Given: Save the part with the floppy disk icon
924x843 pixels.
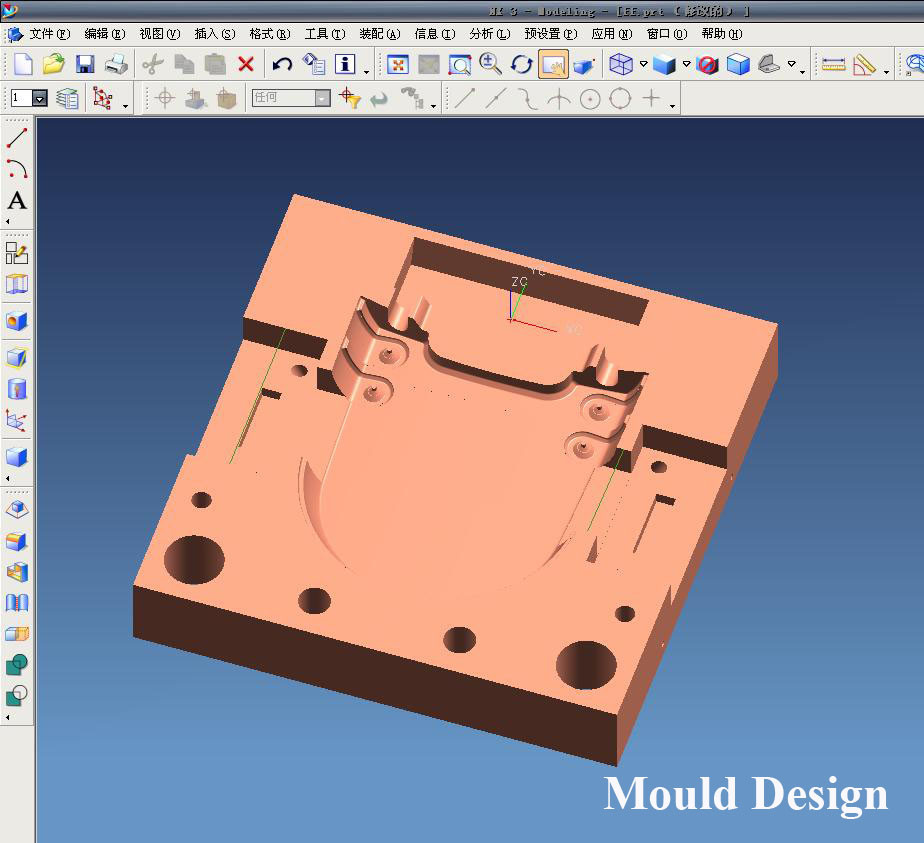Looking at the screenshot, I should [x=85, y=65].
